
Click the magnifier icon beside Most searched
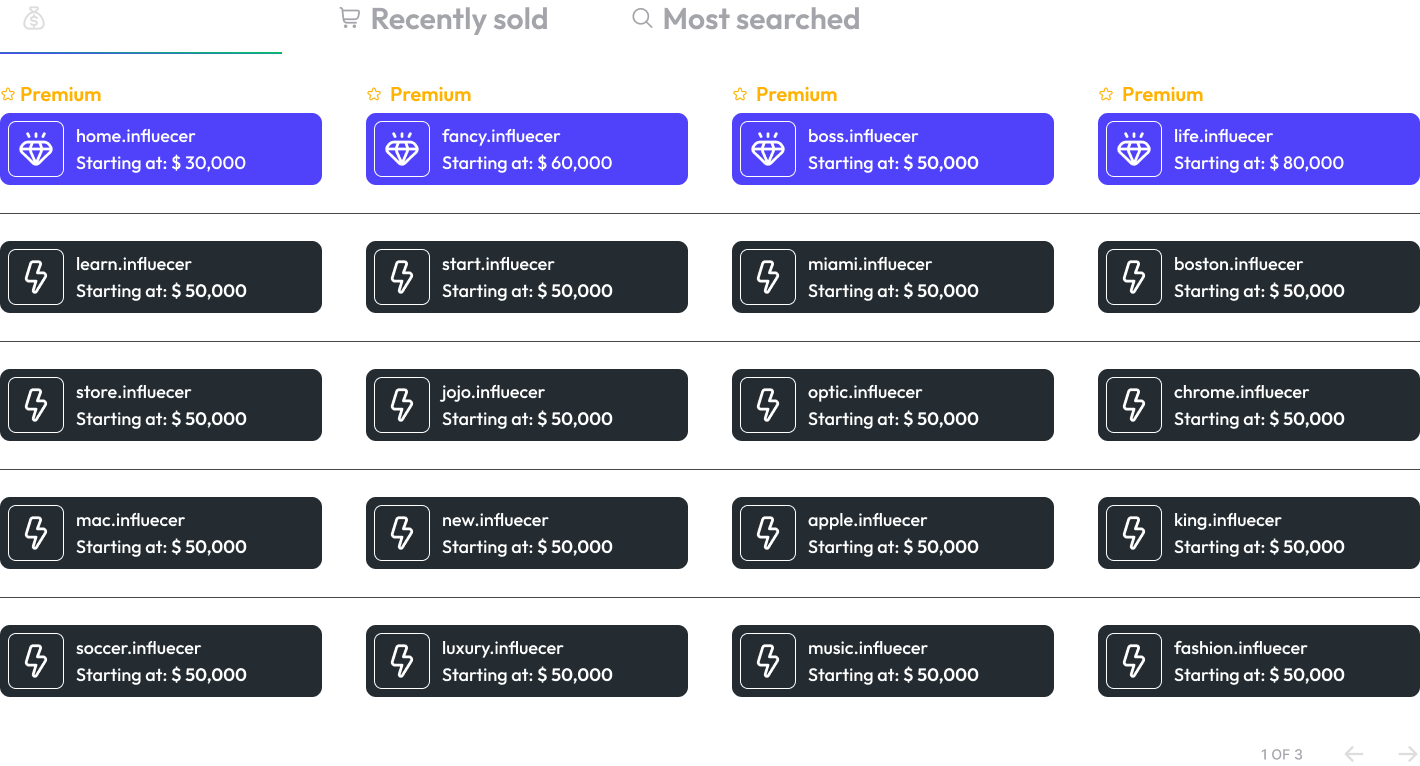(641, 18)
